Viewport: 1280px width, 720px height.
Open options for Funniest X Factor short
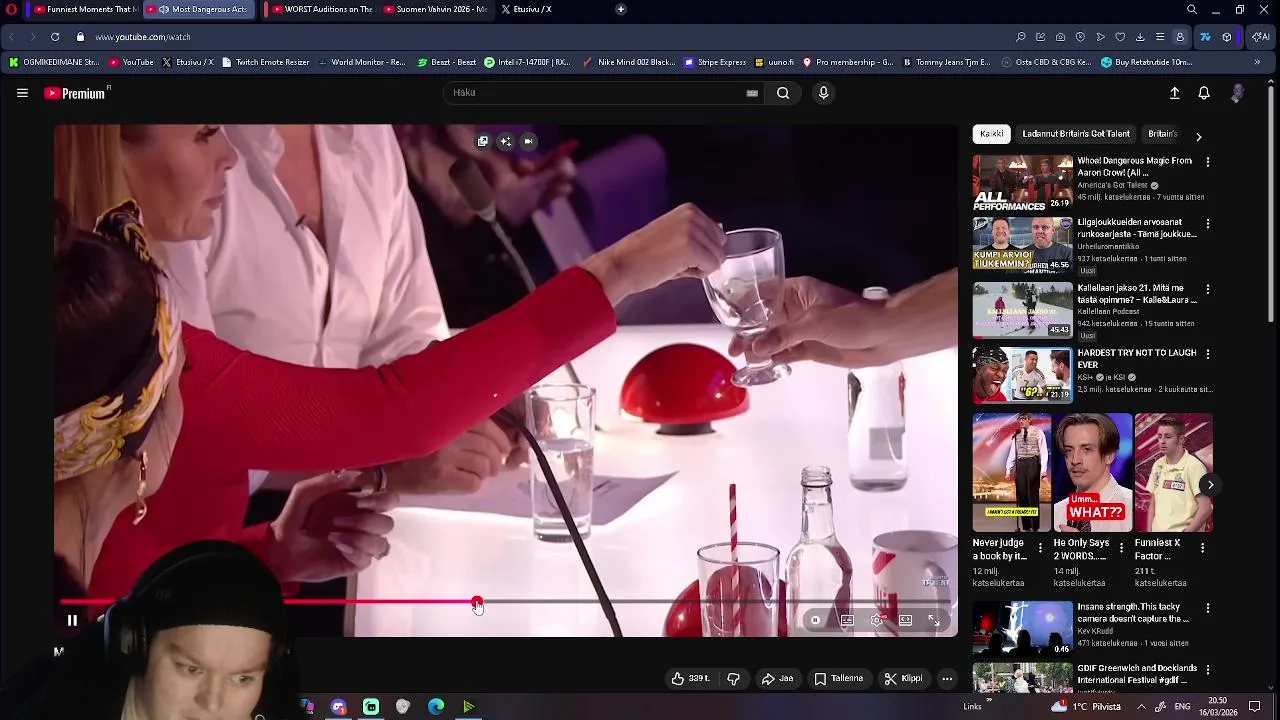coord(1202,549)
